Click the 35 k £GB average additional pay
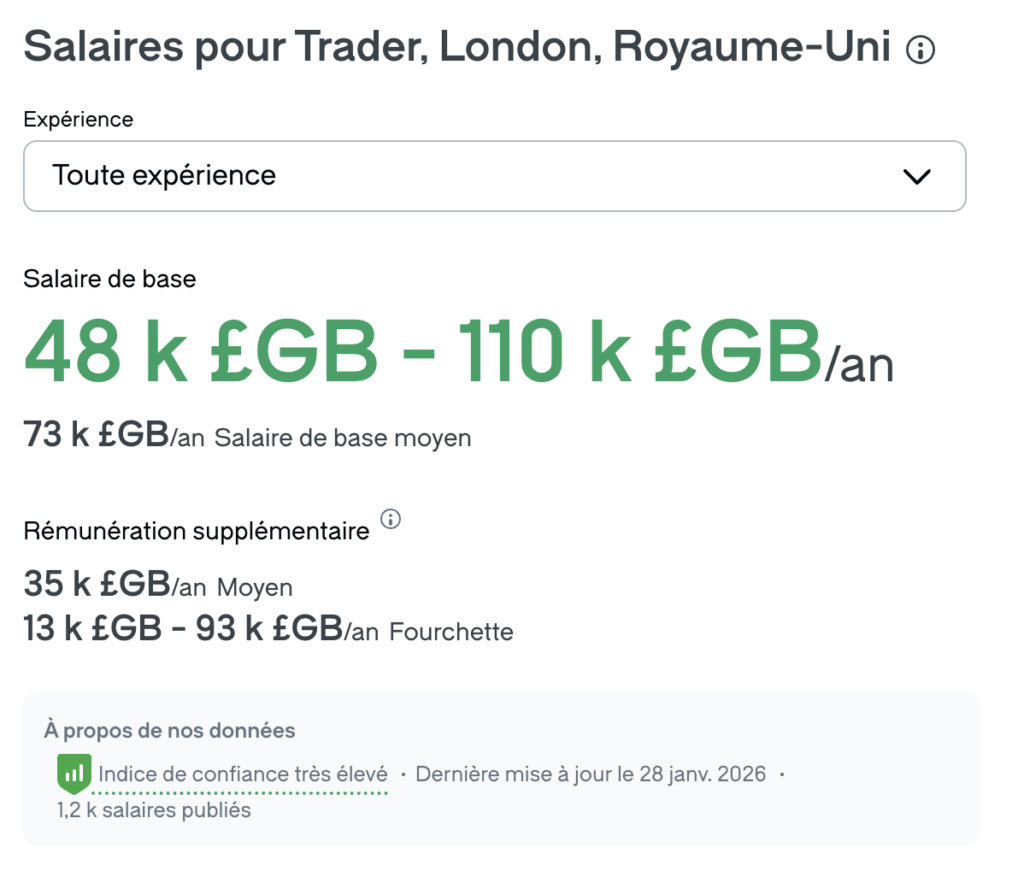Viewport: 1024px width, 877px height. (x=96, y=585)
